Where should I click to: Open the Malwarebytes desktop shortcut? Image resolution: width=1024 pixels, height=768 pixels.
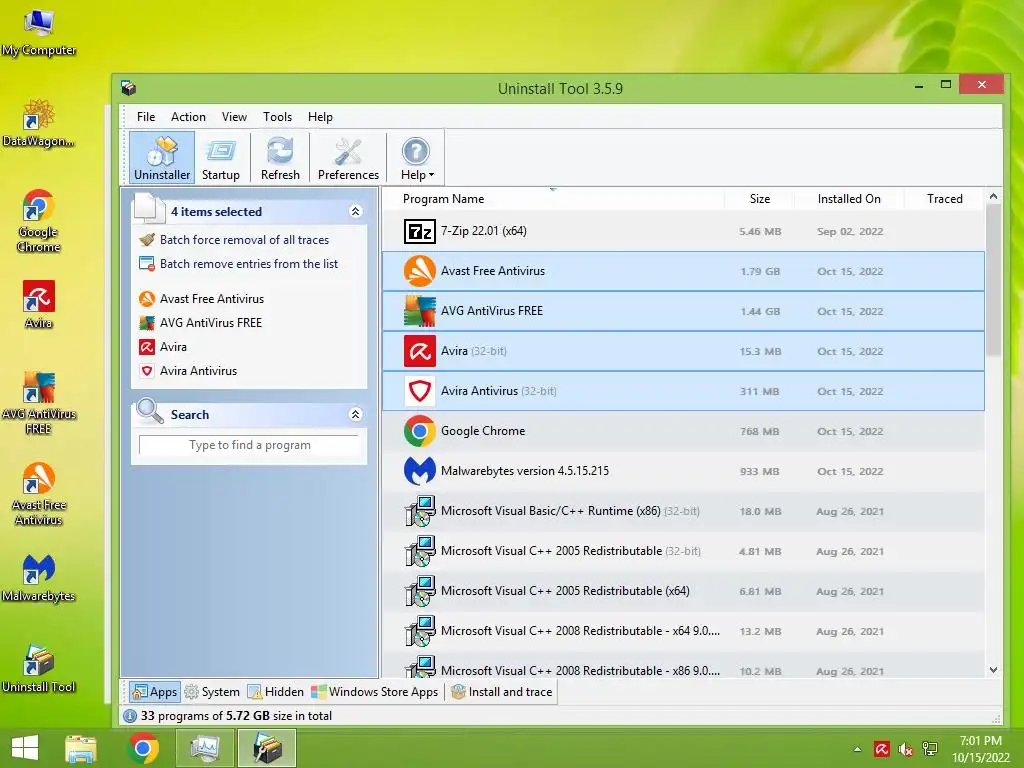[39, 577]
